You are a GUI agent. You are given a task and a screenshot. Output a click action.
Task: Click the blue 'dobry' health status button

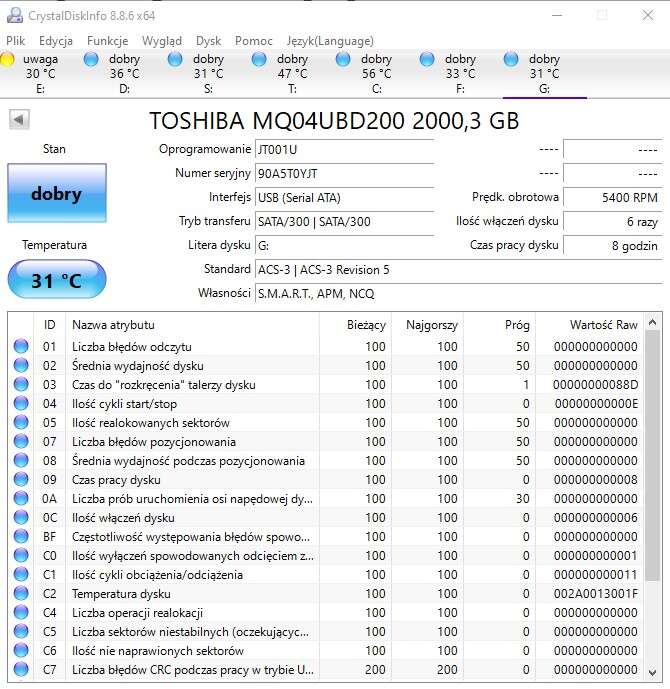[x=56, y=194]
